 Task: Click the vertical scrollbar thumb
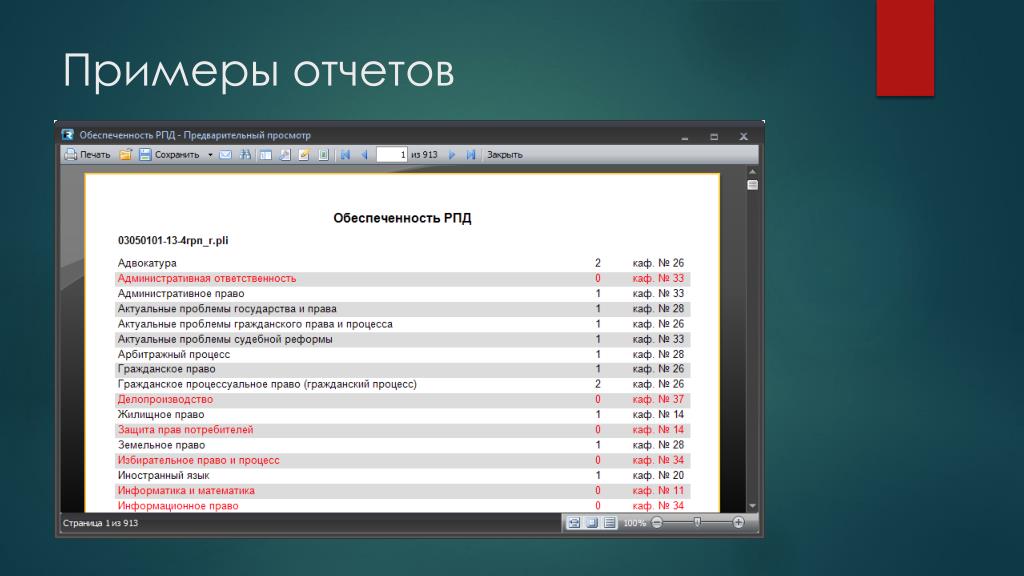(752, 185)
